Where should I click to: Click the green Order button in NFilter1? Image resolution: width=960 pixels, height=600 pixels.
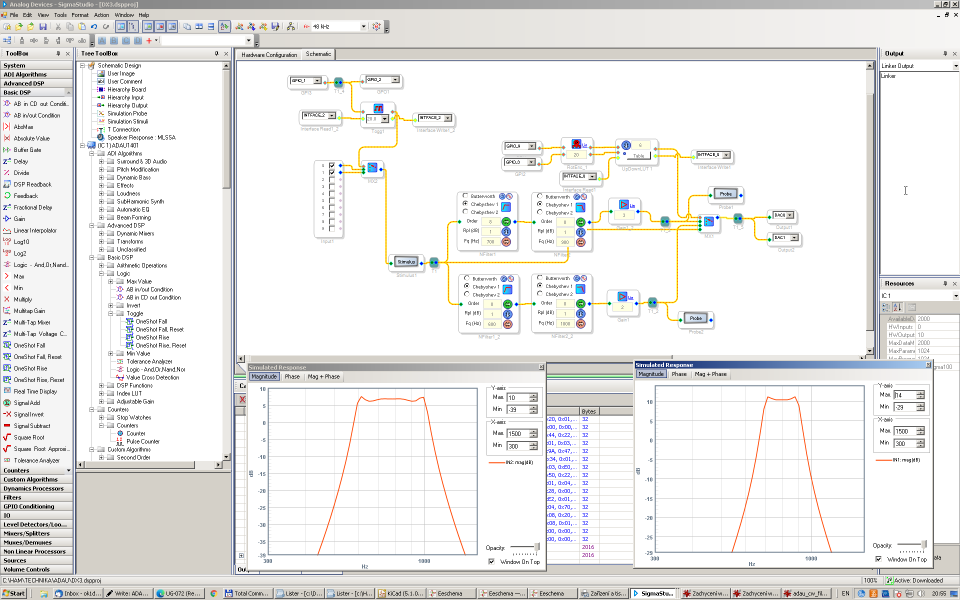[x=506, y=221]
